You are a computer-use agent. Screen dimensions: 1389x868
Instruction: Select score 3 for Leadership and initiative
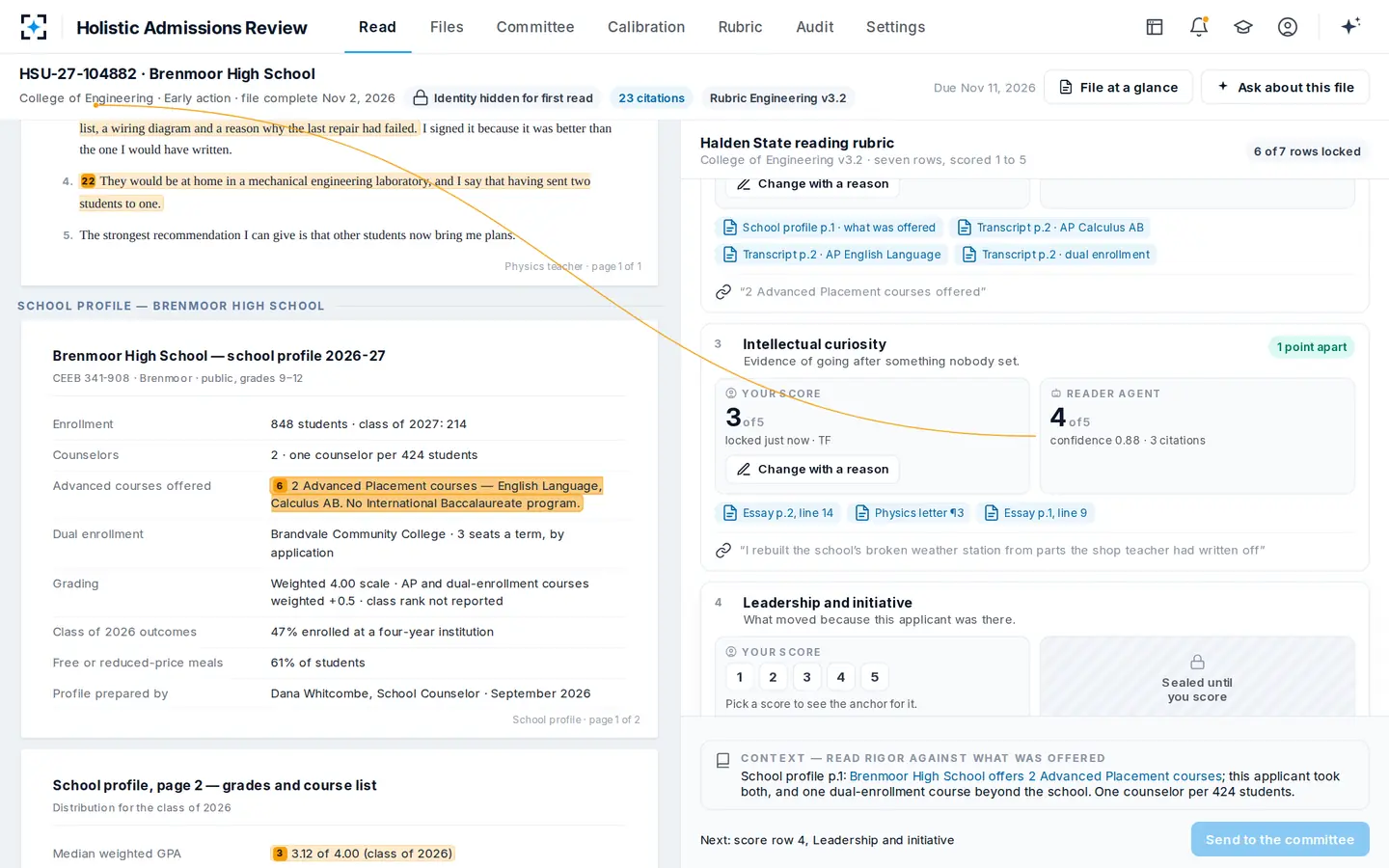(x=807, y=677)
